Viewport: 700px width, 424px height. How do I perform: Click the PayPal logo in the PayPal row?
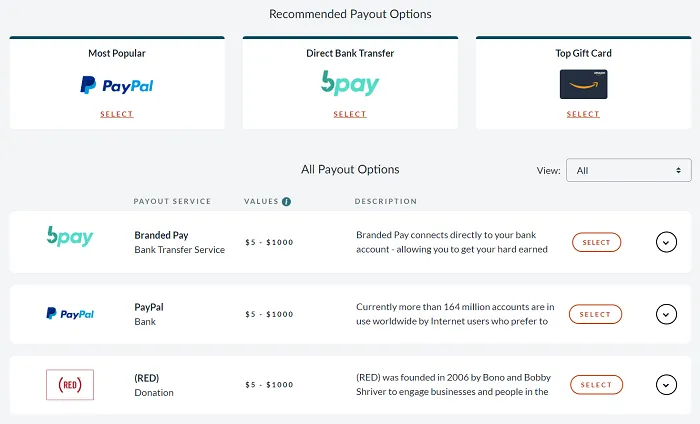coord(70,314)
